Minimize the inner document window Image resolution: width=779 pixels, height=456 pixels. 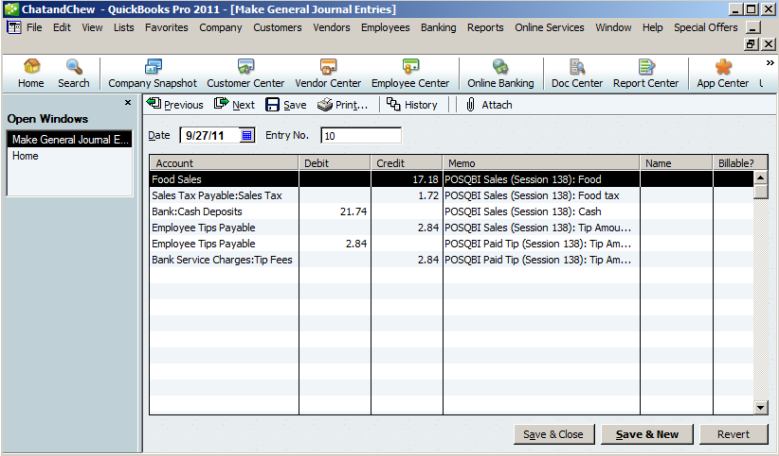754,28
